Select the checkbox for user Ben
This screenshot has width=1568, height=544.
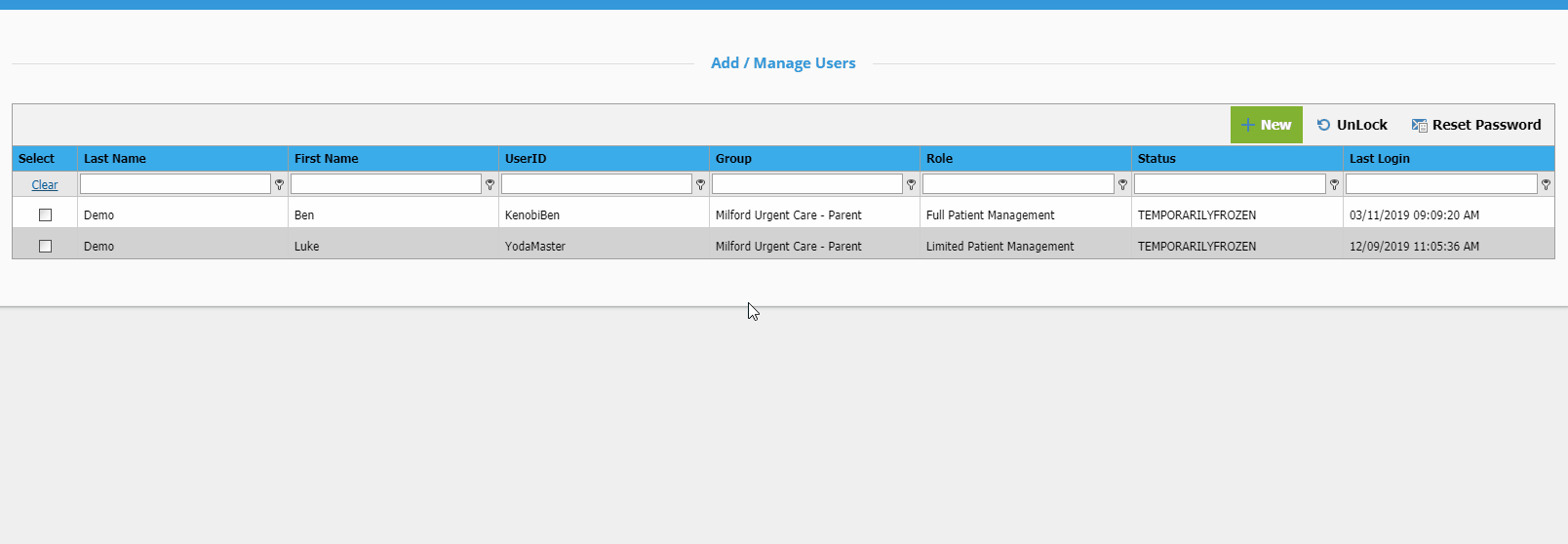click(x=45, y=214)
